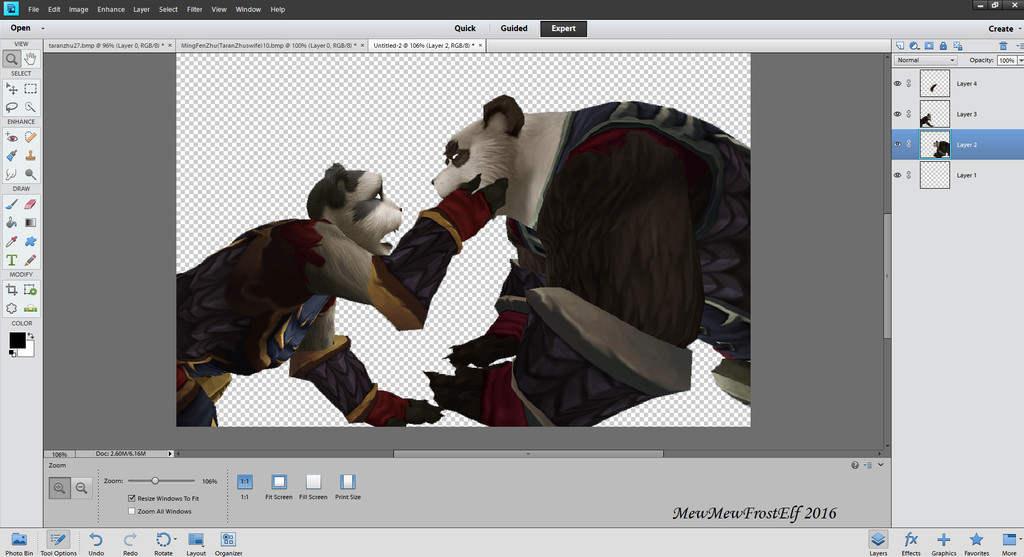Select the Custom Shape tool
This screenshot has width=1024, height=557.
pyautogui.click(x=31, y=242)
